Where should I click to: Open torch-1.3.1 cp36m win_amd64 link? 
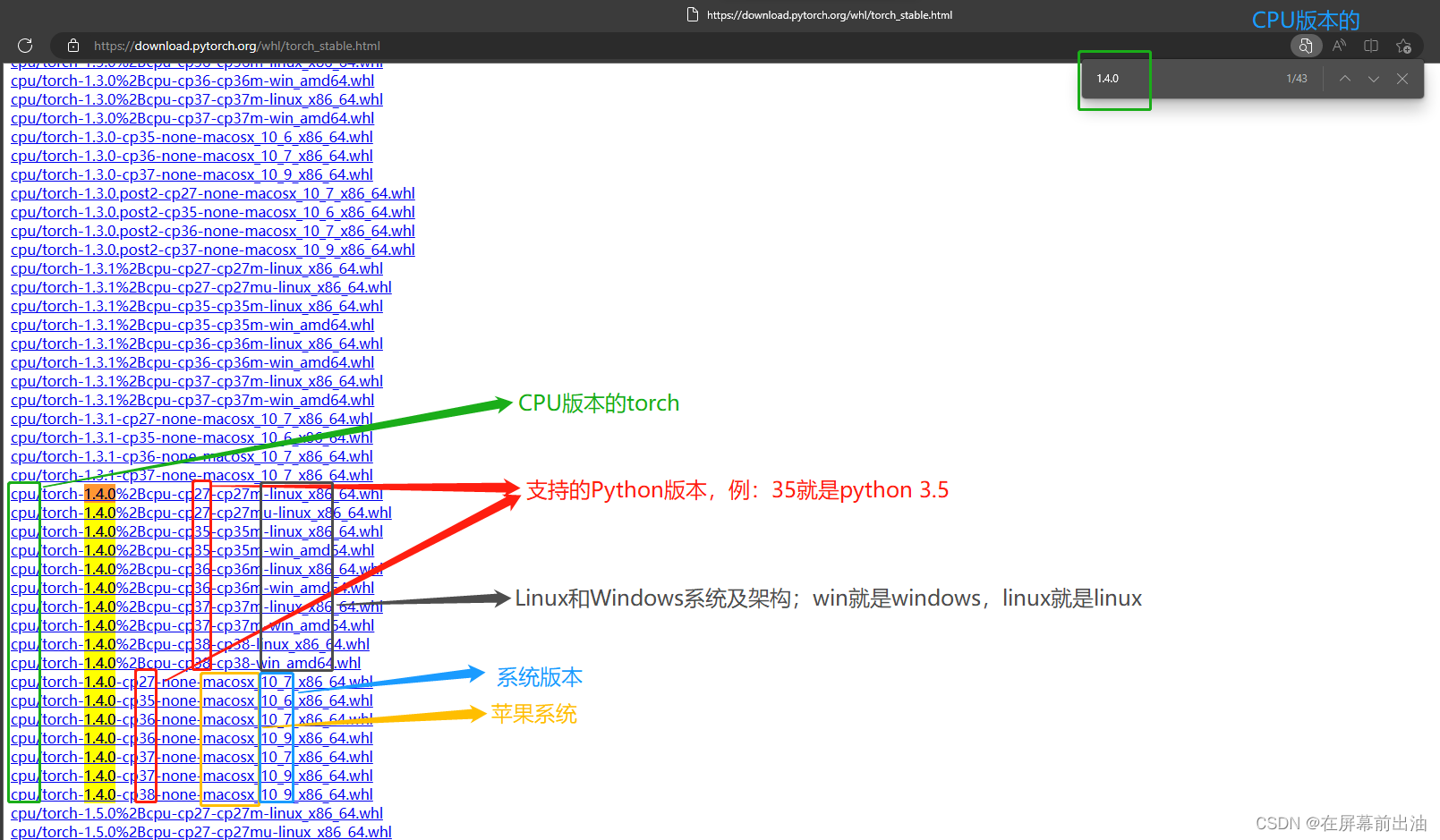tap(192, 362)
